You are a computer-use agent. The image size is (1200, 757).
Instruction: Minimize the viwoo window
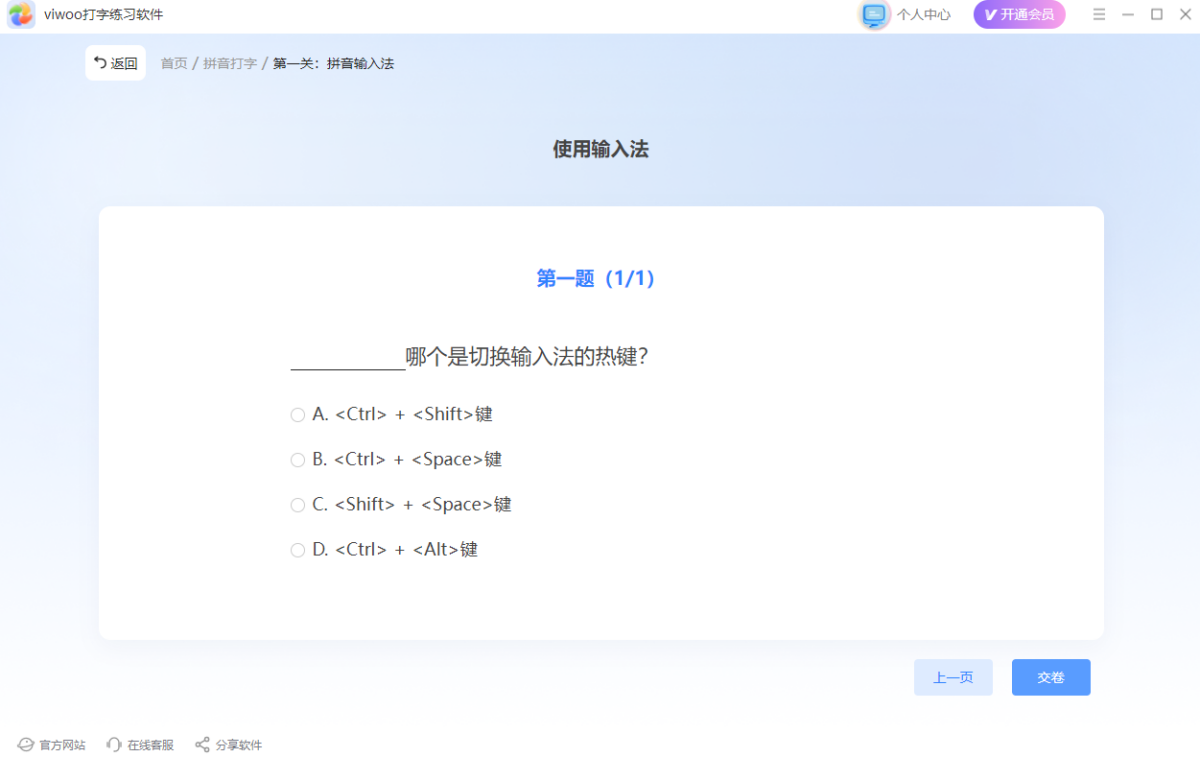point(1128,14)
